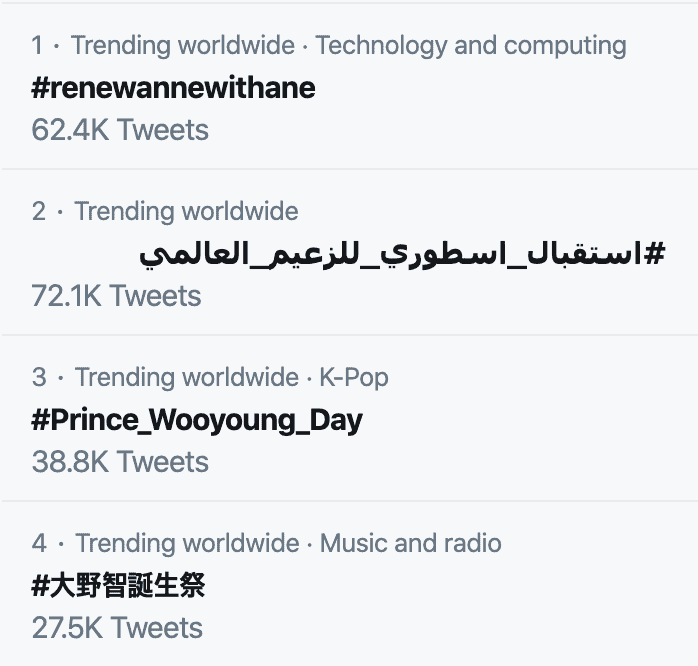The image size is (698, 666).
Task: Click "Trending worldwide" above the Arabic hashtag
Action: (x=186, y=212)
